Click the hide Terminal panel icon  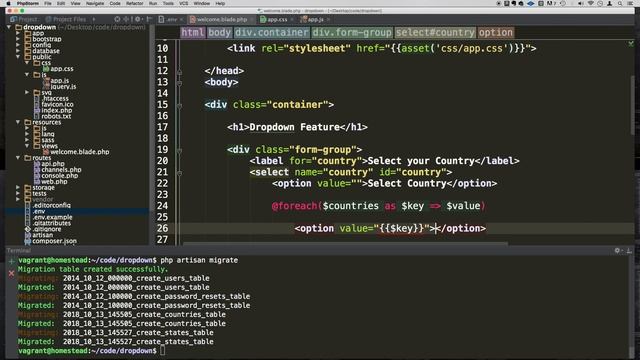629,250
